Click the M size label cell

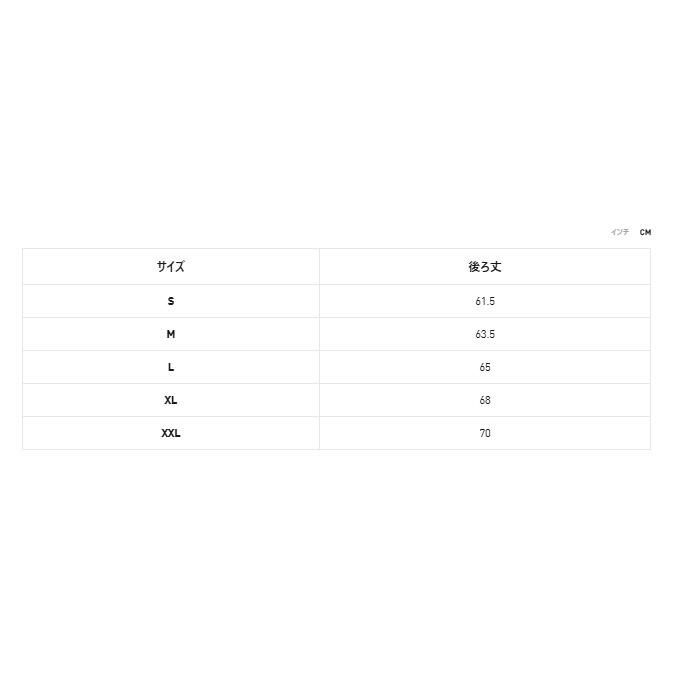[171, 334]
